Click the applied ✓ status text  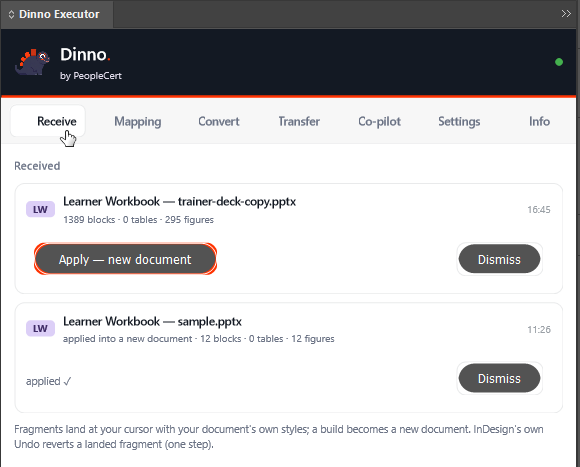pyautogui.click(x=48, y=381)
